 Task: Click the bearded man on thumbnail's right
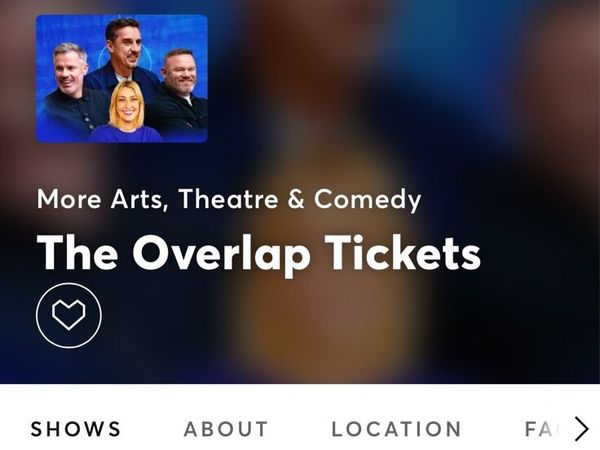(x=179, y=92)
